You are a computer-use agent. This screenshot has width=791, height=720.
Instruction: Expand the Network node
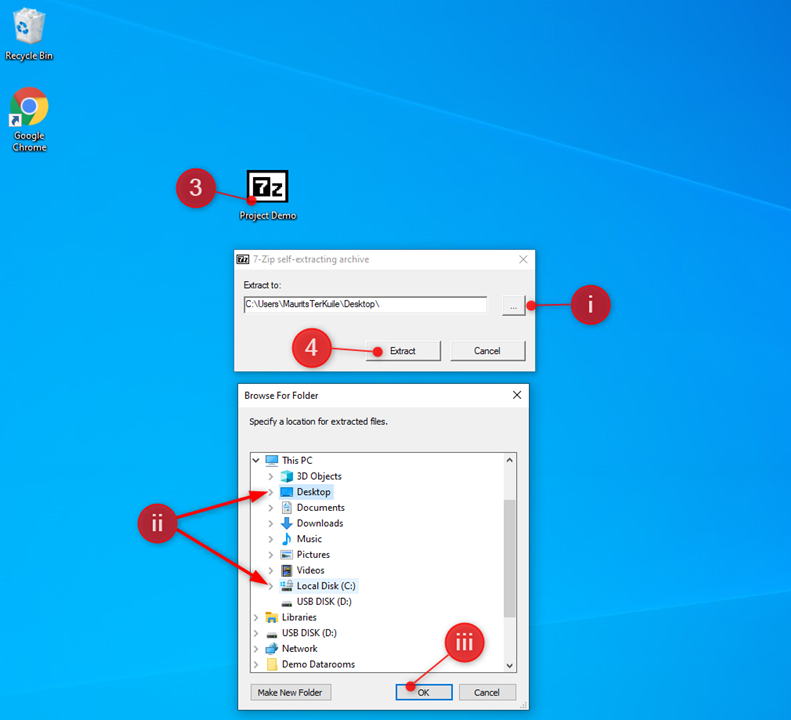tap(256, 648)
